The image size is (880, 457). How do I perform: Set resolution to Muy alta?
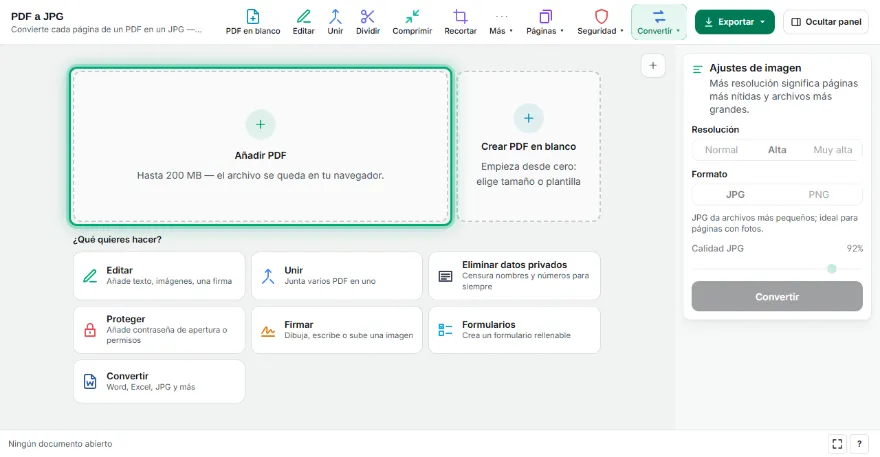(x=832, y=150)
